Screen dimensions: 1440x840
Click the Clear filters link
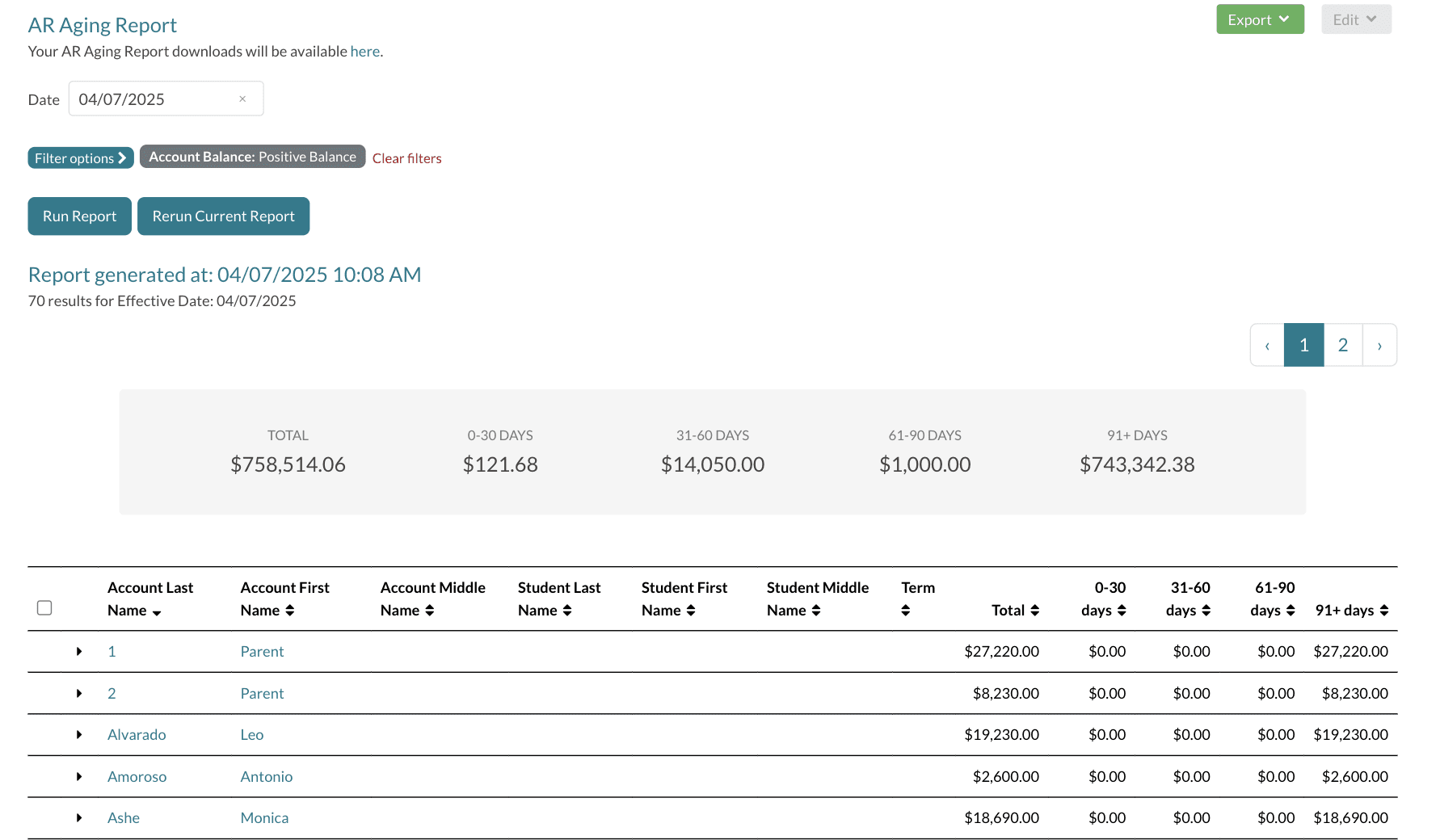tap(406, 158)
